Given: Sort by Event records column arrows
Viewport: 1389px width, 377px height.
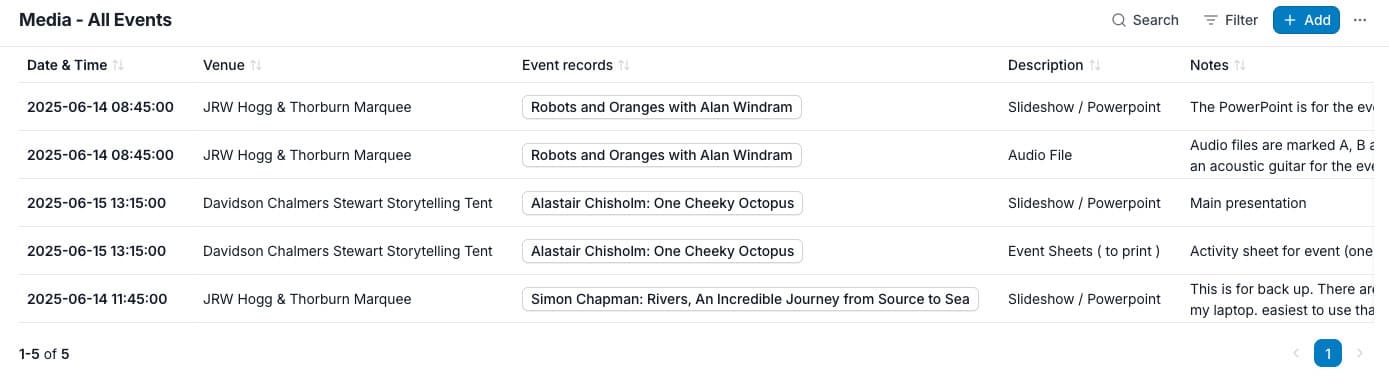Looking at the screenshot, I should click(x=624, y=65).
